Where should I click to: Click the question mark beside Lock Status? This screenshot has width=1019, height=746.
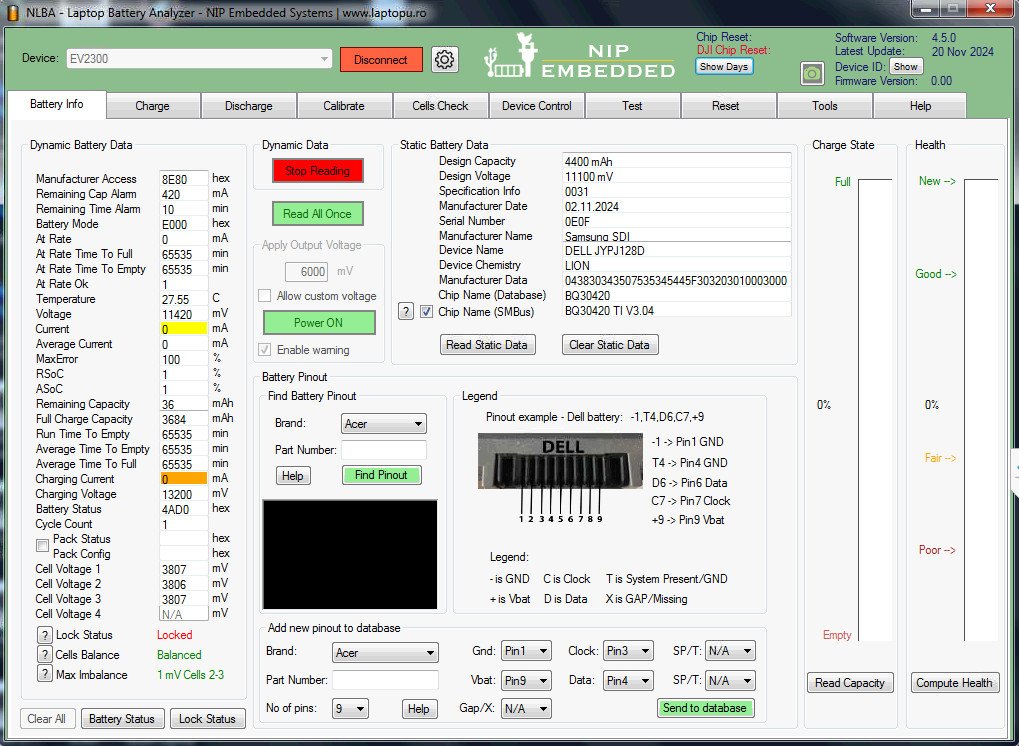(44, 635)
